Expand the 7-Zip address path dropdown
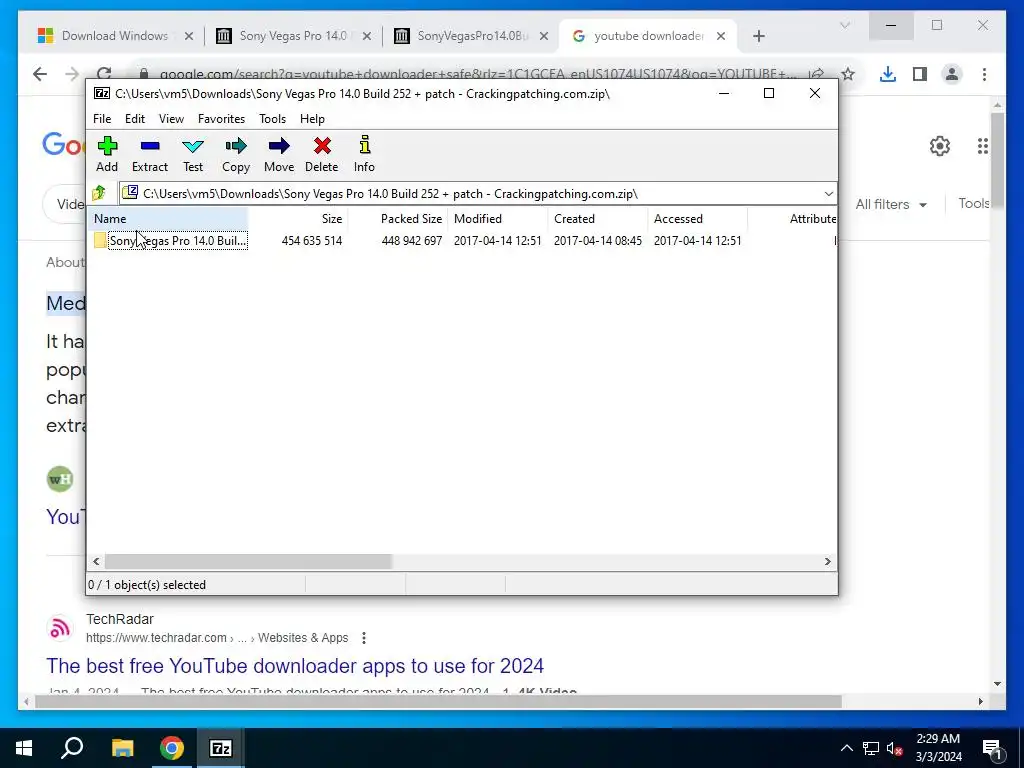The width and height of the screenshot is (1024, 768). click(828, 193)
